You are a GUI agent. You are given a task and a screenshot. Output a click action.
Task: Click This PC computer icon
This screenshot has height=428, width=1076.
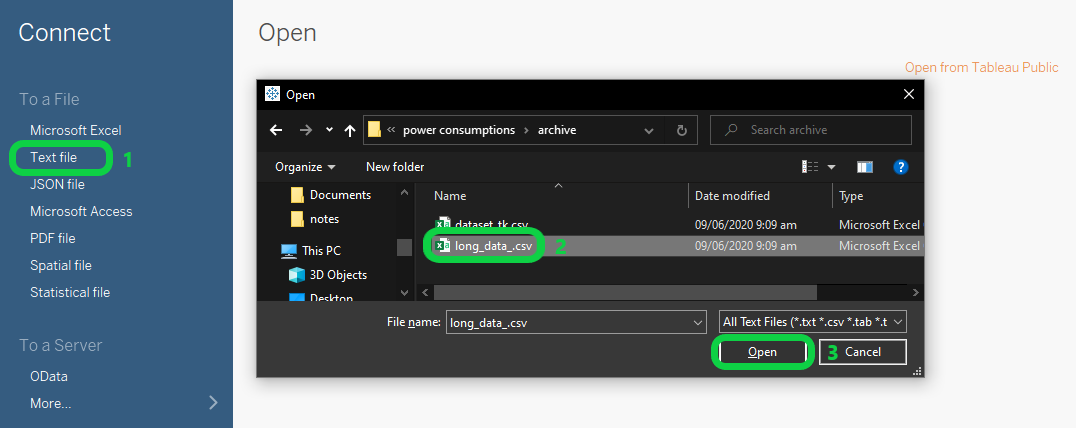pos(289,250)
